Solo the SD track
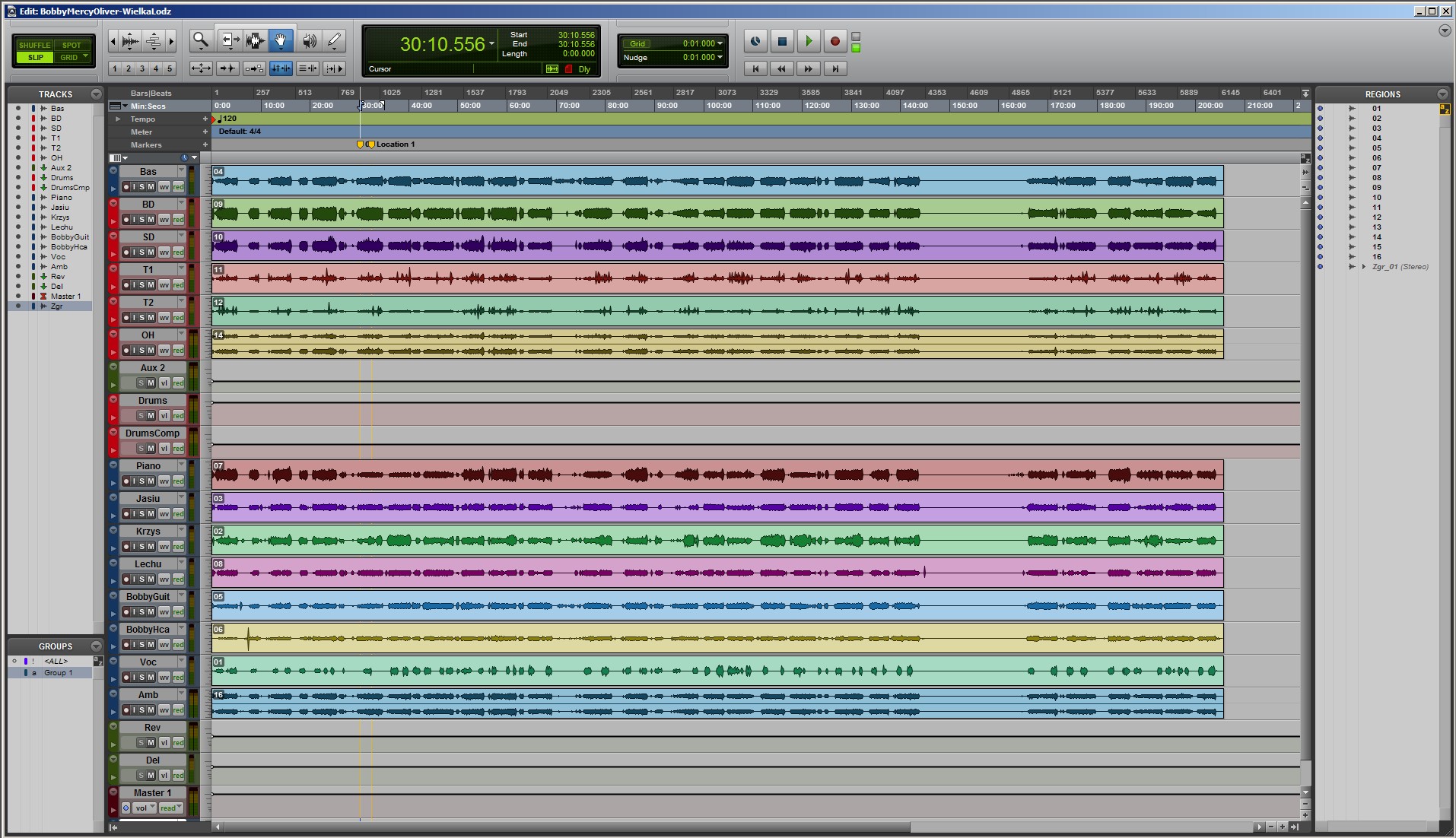The image size is (1456, 838). point(142,252)
